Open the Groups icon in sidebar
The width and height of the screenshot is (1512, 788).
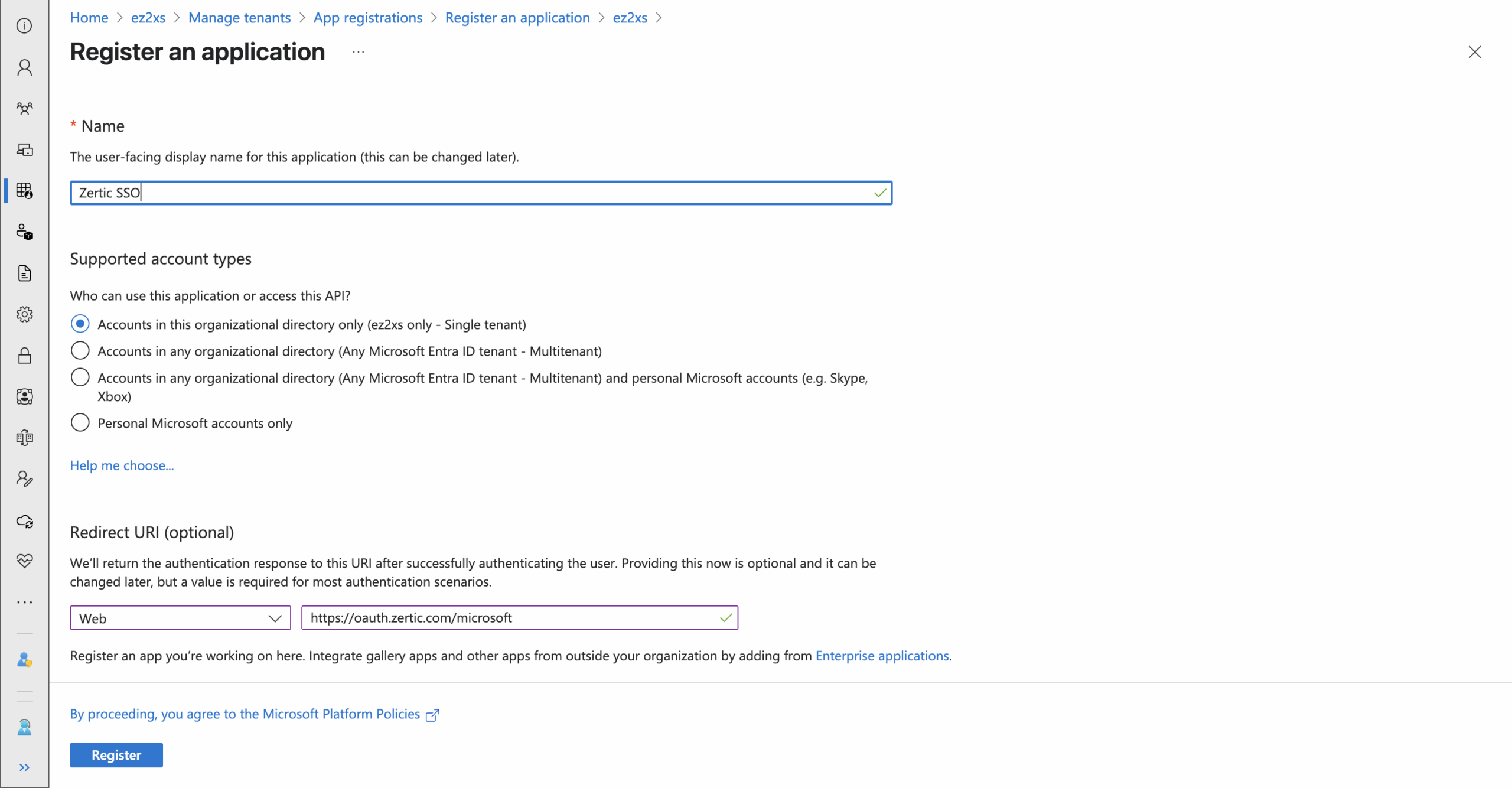(24, 108)
